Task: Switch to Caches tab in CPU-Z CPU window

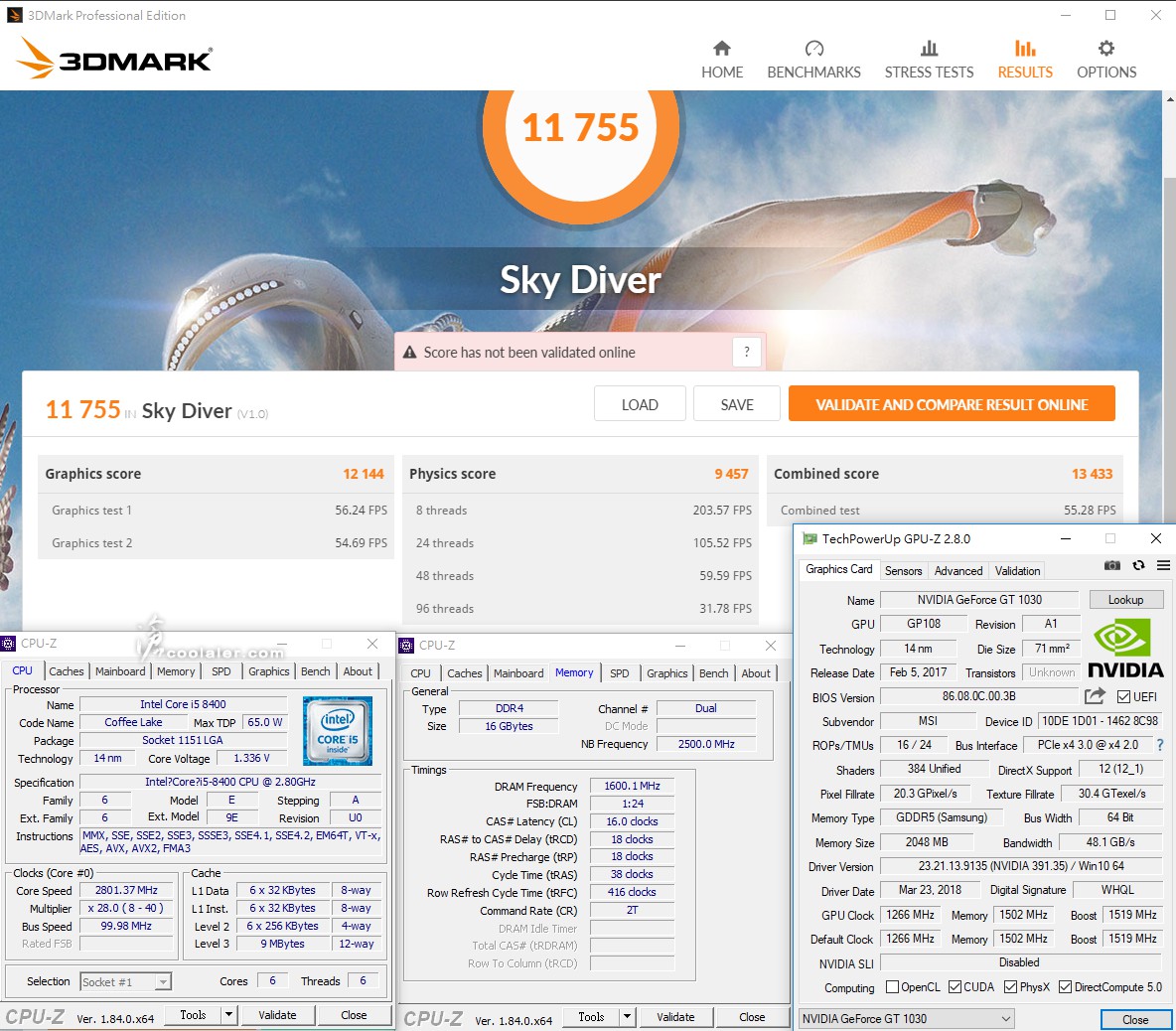Action: click(66, 671)
